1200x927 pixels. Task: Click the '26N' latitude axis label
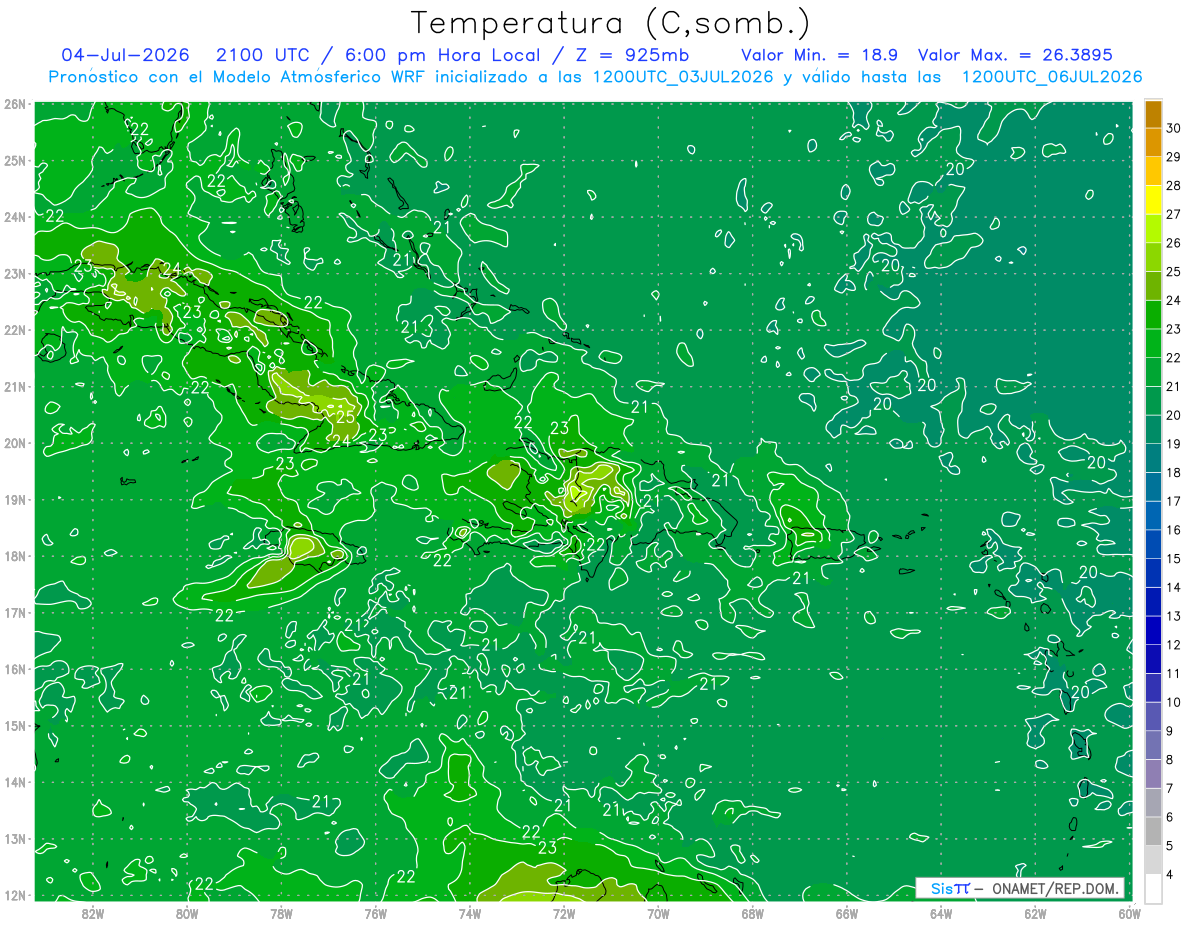click(x=14, y=103)
